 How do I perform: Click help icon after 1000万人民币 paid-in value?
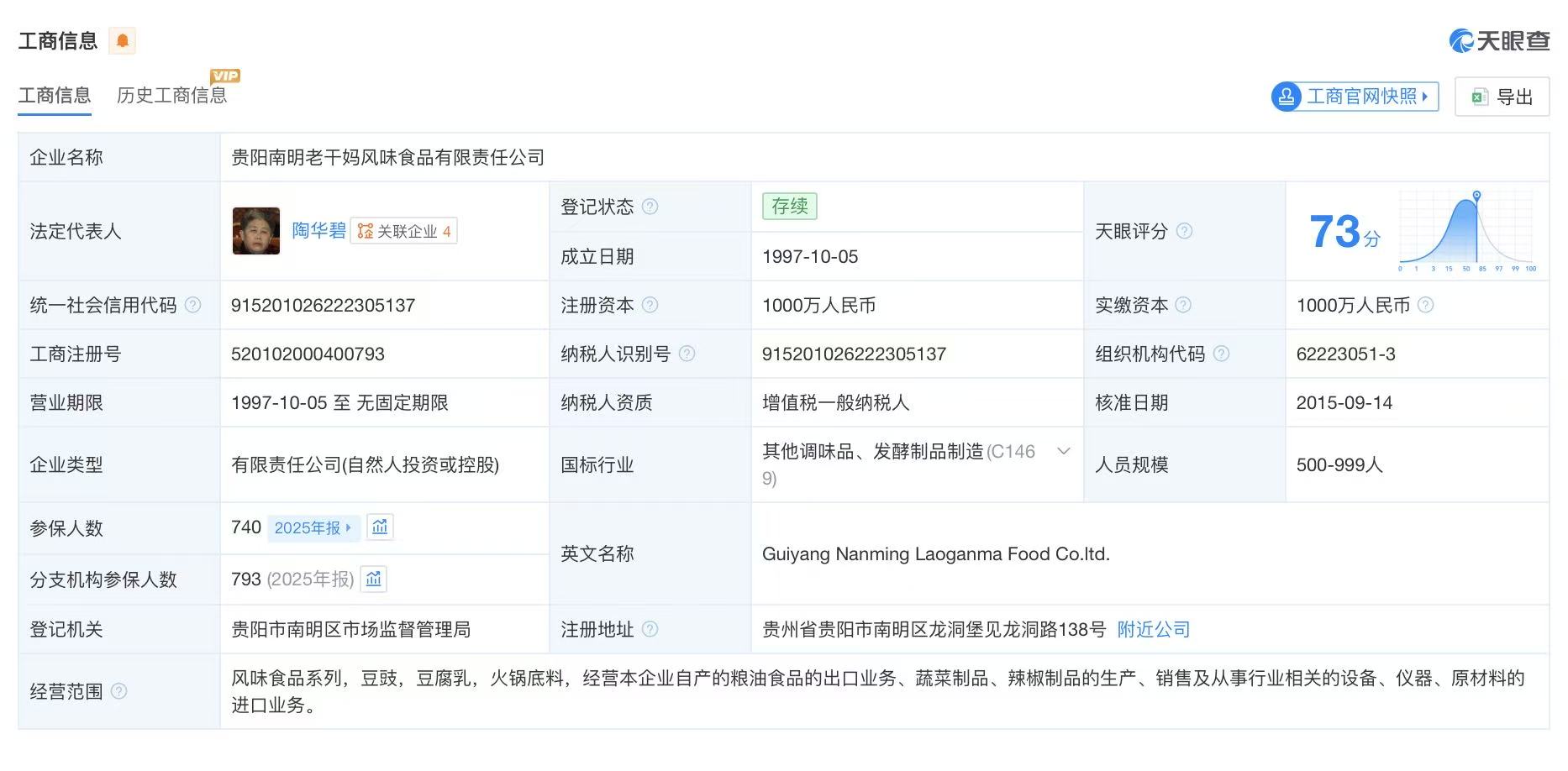coord(1425,305)
